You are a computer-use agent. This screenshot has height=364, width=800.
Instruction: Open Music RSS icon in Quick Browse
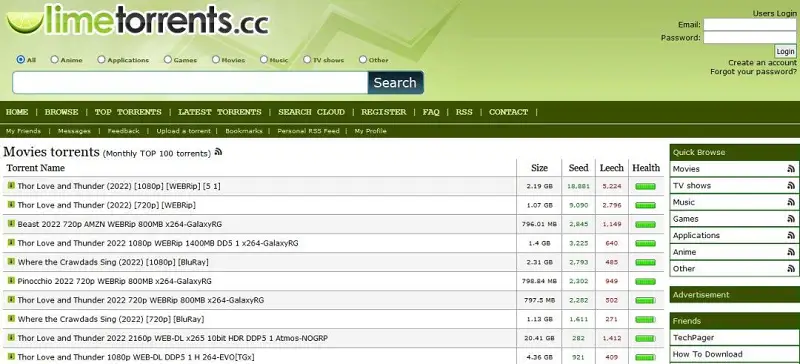(x=791, y=202)
